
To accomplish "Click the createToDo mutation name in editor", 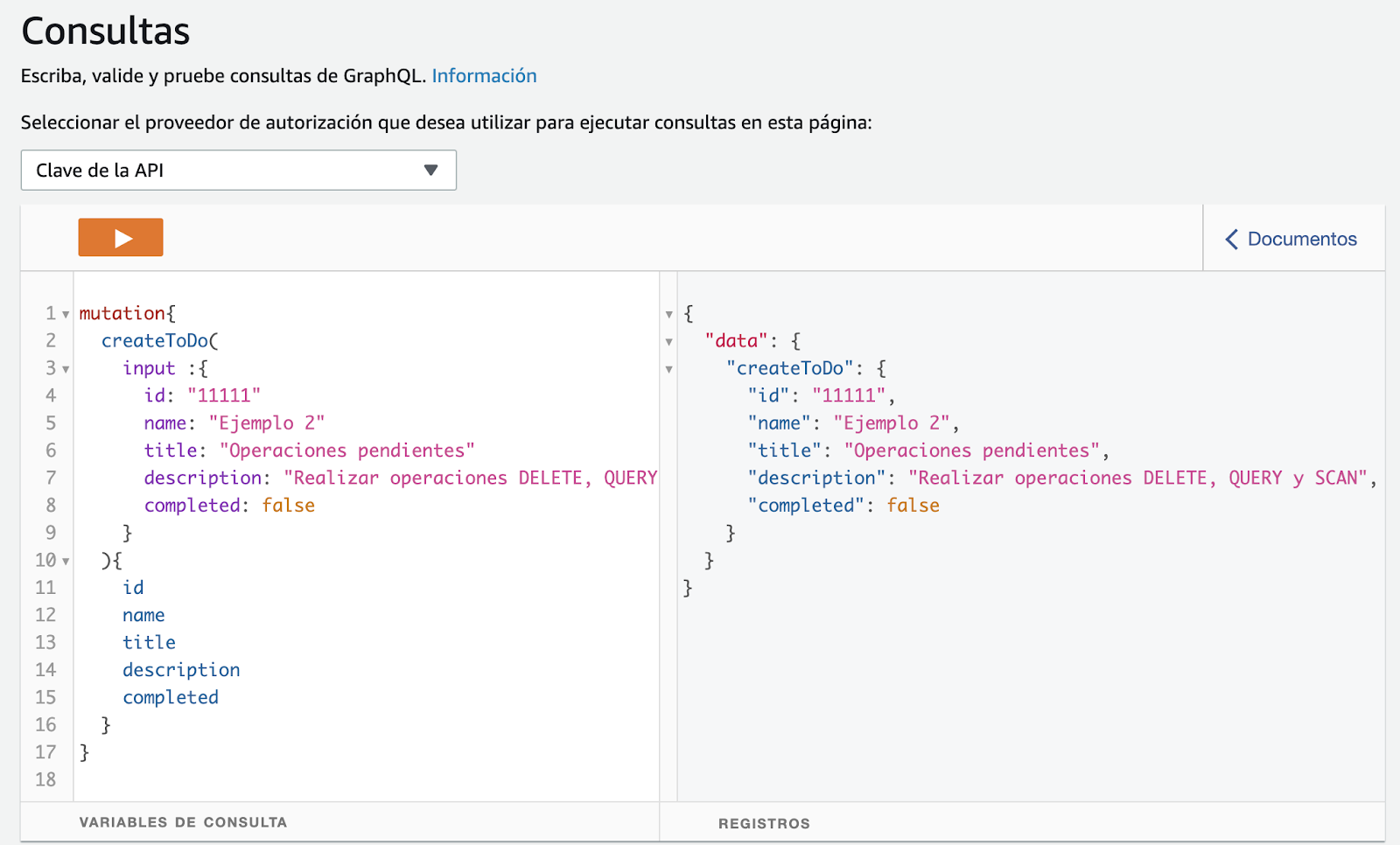I will [x=155, y=341].
